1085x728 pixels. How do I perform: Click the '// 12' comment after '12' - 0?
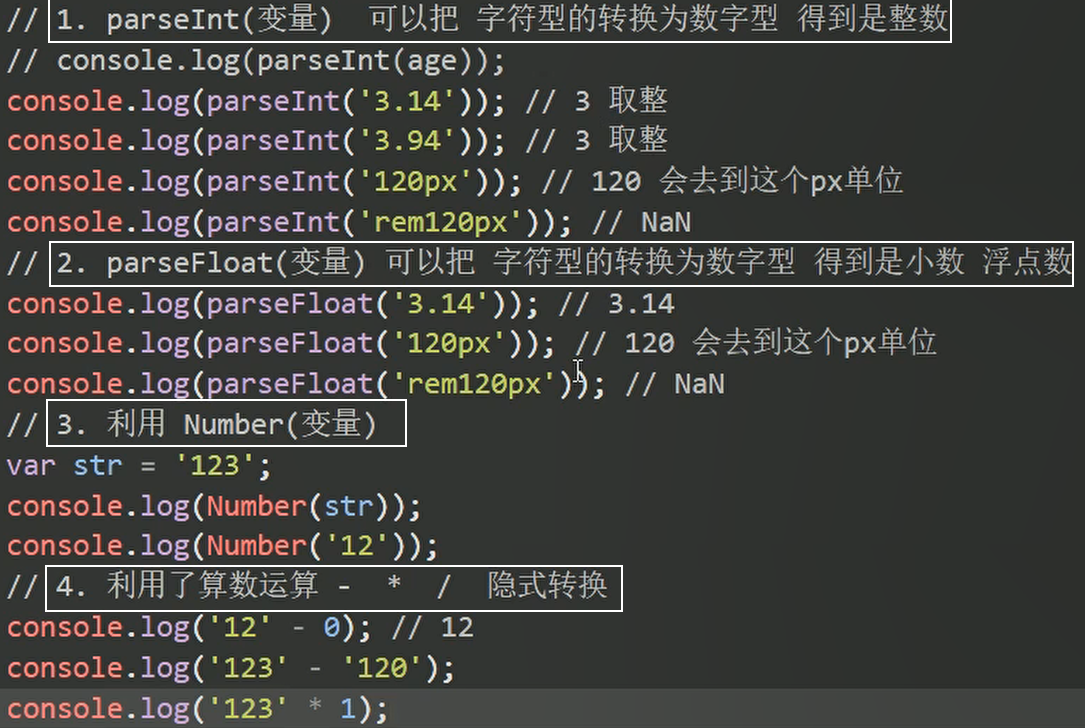432,628
